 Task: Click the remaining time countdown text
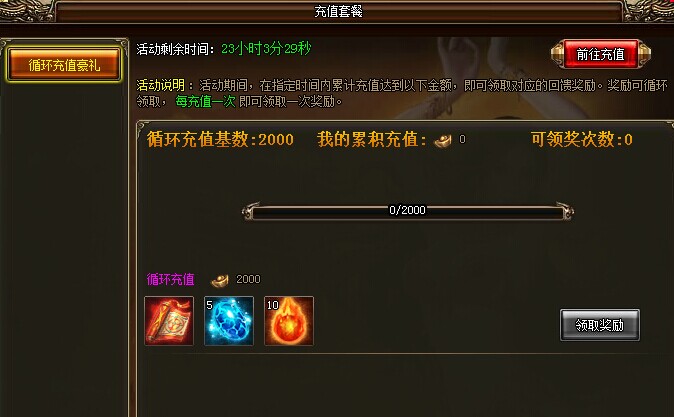coord(266,49)
